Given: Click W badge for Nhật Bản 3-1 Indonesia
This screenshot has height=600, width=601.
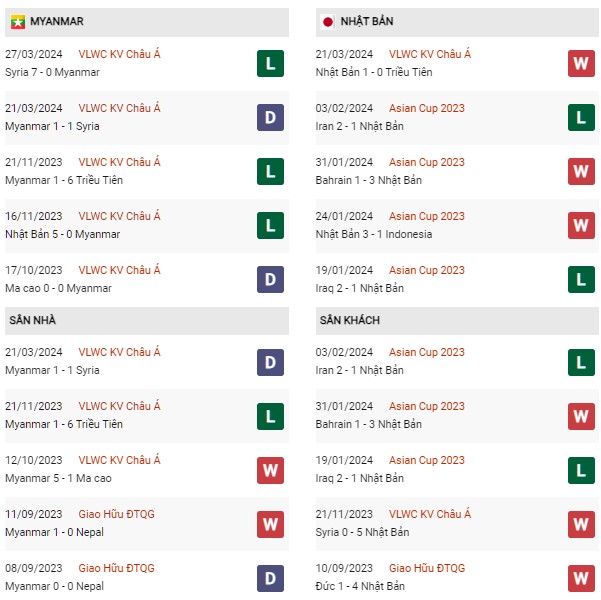Looking at the screenshot, I should [x=581, y=226].
